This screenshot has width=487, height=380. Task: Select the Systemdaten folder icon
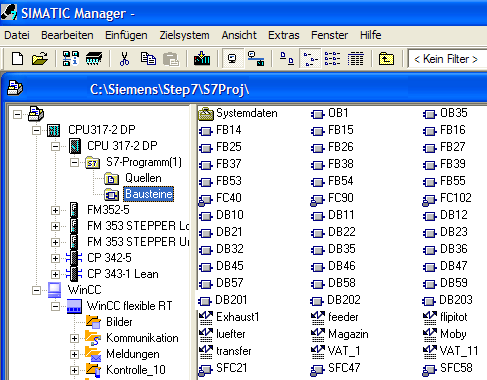206,114
